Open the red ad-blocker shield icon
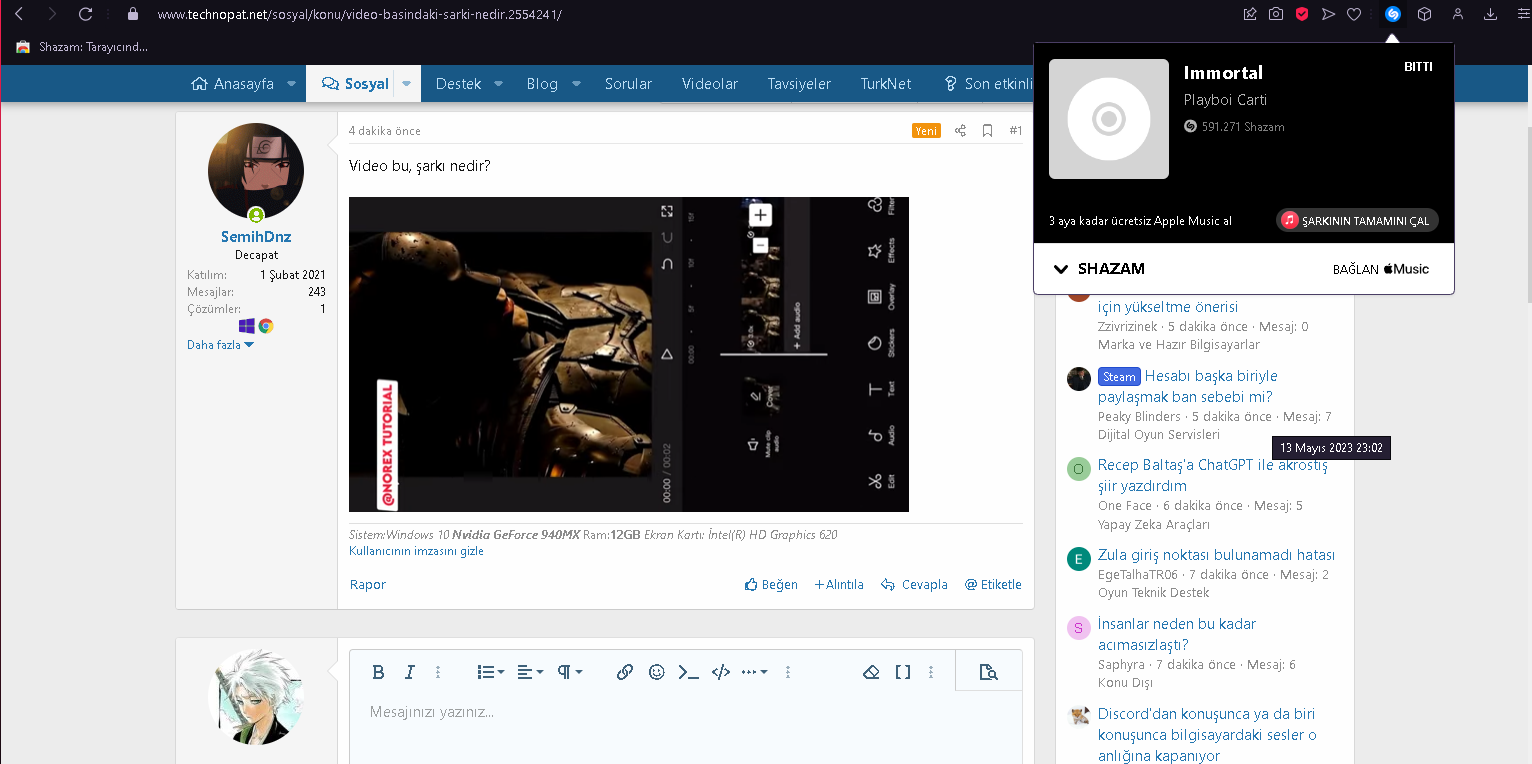Image resolution: width=1532 pixels, height=764 pixels. (1302, 14)
